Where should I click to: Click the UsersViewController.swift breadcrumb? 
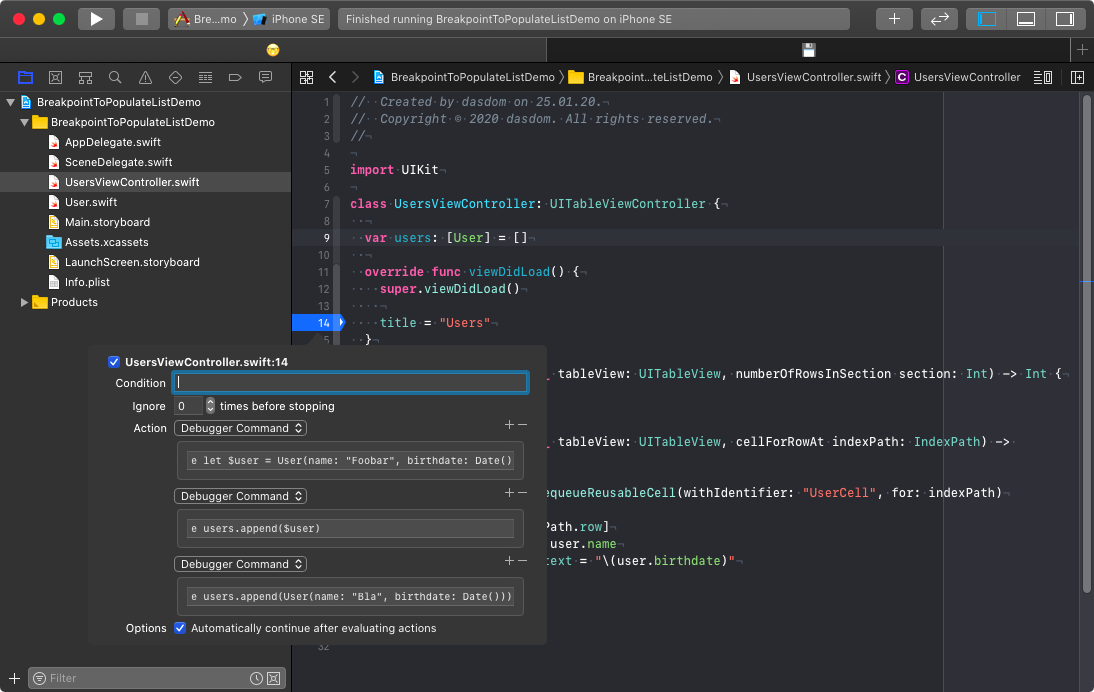pos(806,77)
